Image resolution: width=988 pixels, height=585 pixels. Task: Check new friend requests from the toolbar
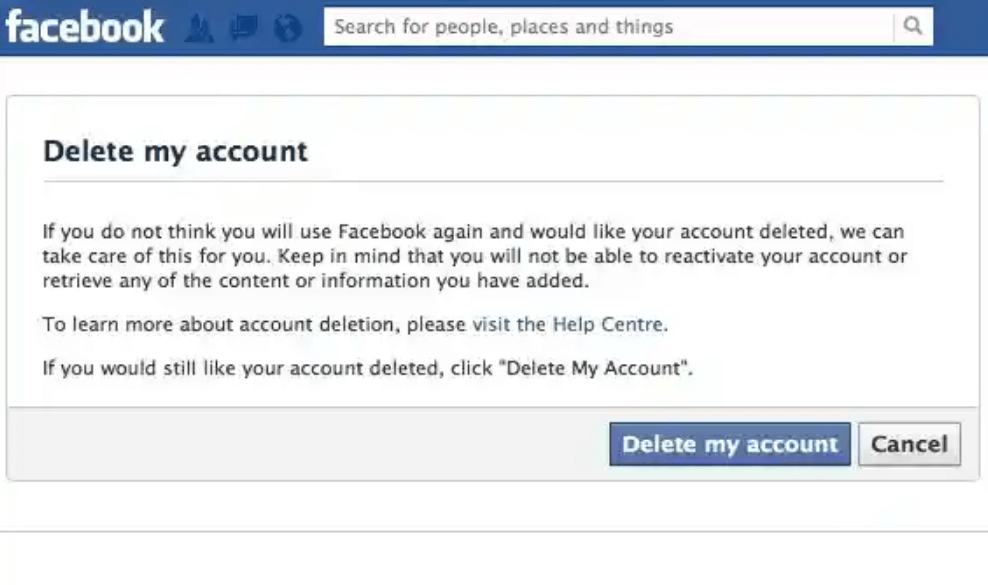pos(200,27)
